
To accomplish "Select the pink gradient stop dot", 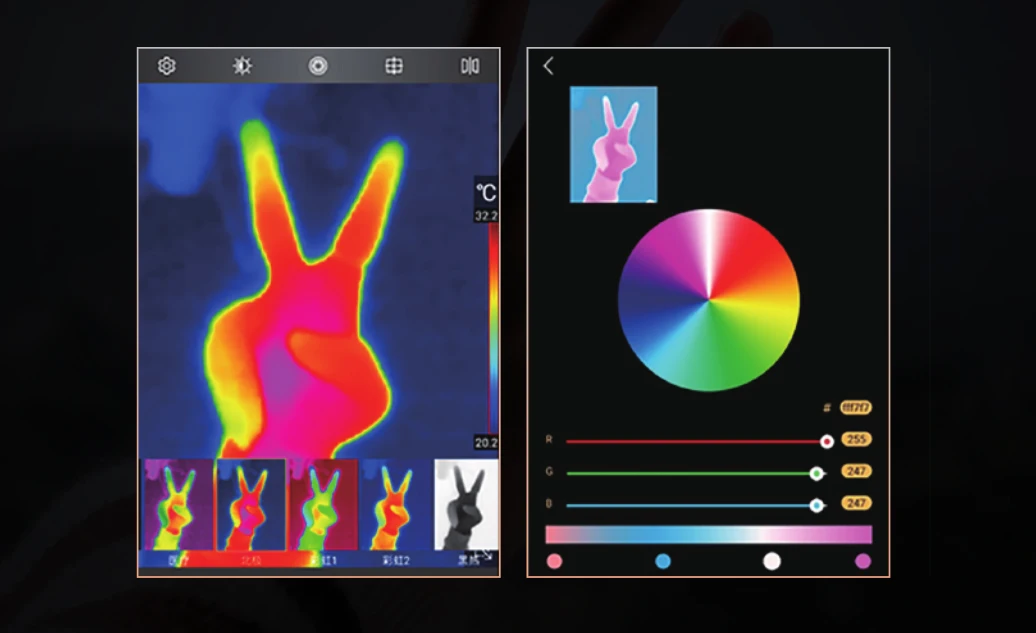I will coord(554,561).
